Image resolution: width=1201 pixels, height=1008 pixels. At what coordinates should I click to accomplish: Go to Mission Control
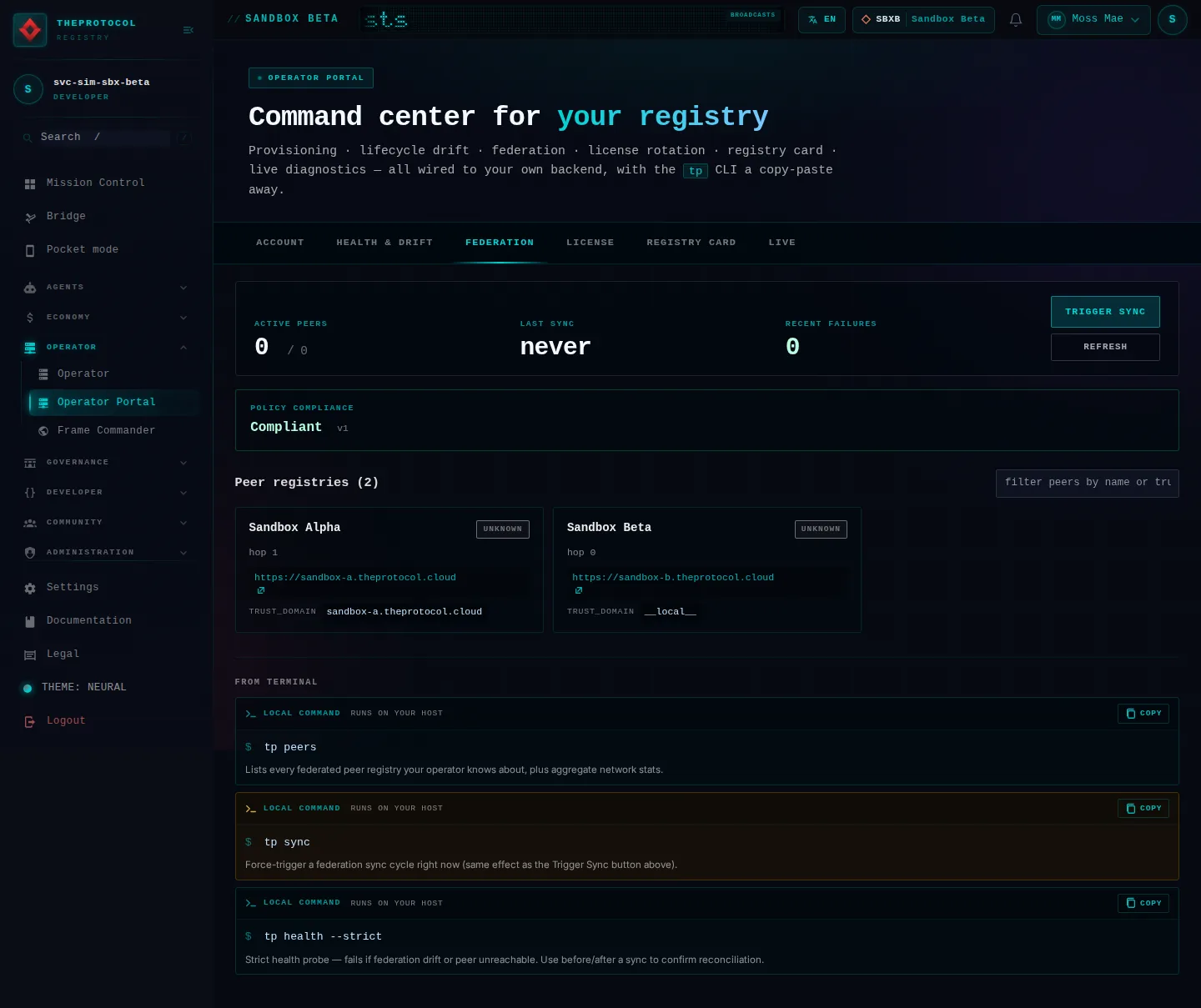[107, 183]
